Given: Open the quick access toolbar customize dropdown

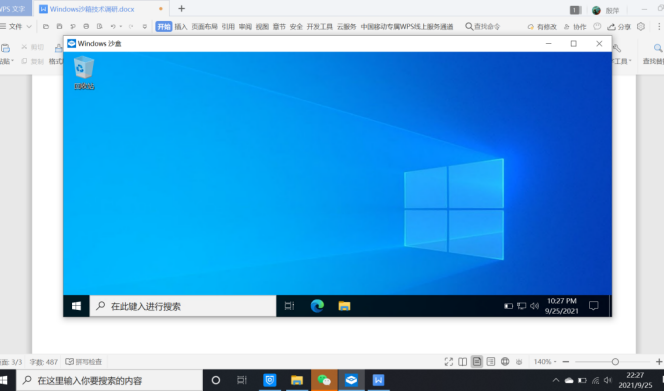Looking at the screenshot, I should click(x=145, y=26).
